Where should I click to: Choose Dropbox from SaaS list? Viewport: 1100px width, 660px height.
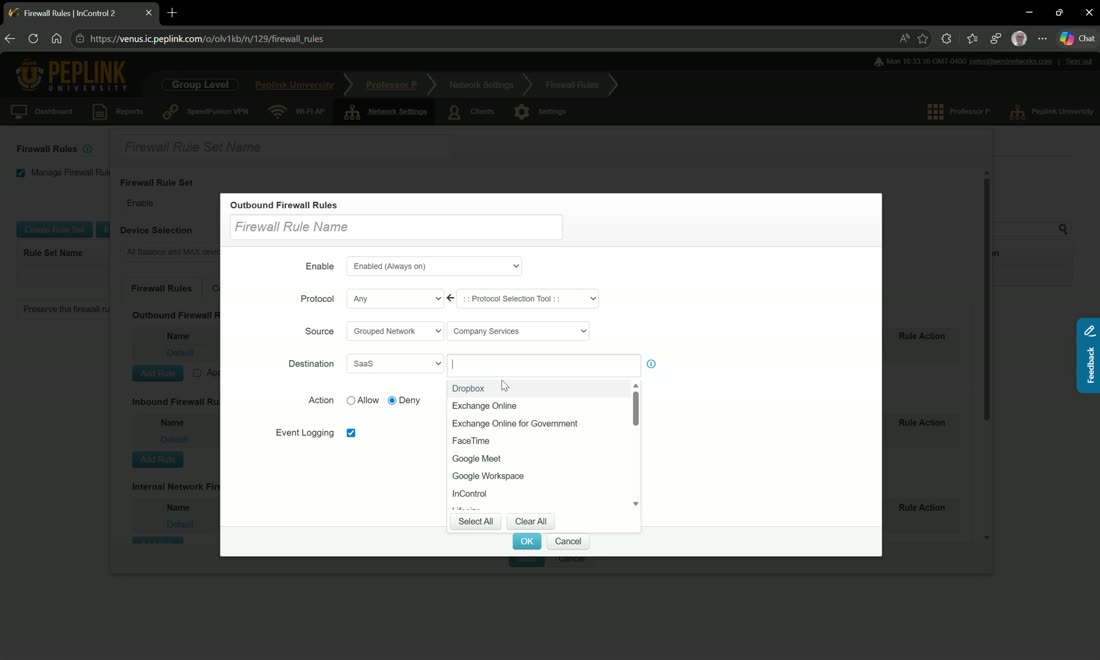click(x=539, y=389)
